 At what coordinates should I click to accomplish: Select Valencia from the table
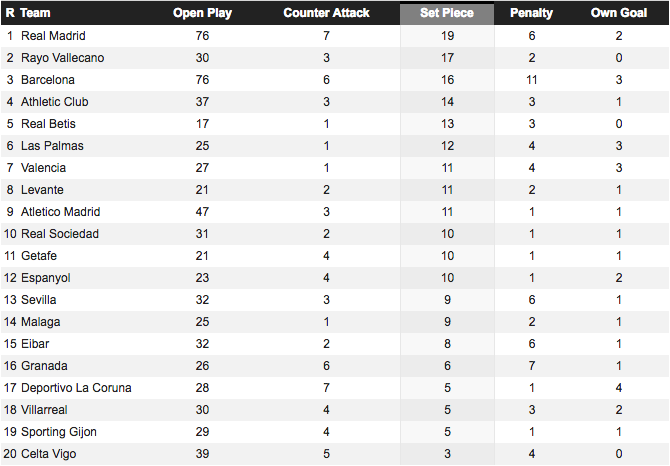pyautogui.click(x=45, y=168)
